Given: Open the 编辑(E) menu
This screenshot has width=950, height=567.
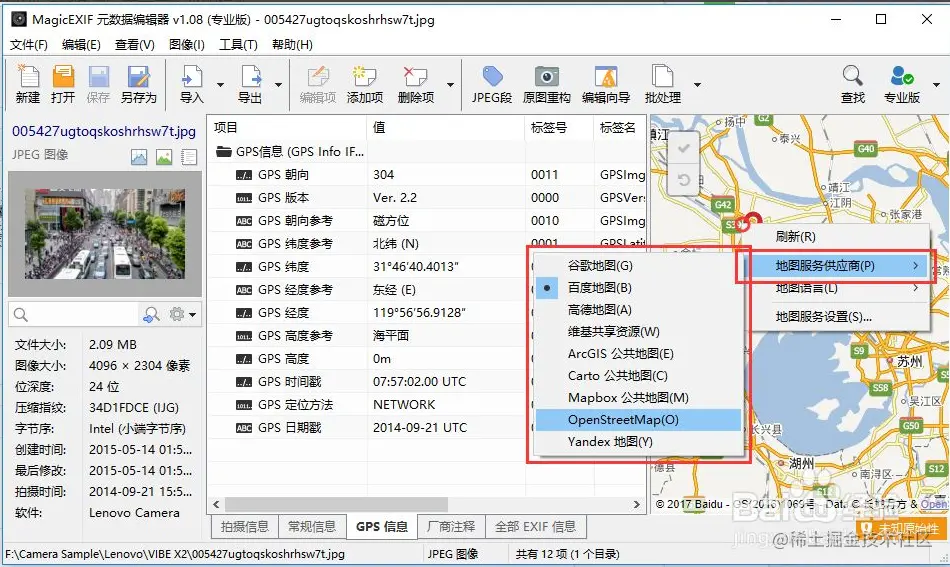Looking at the screenshot, I should (81, 45).
